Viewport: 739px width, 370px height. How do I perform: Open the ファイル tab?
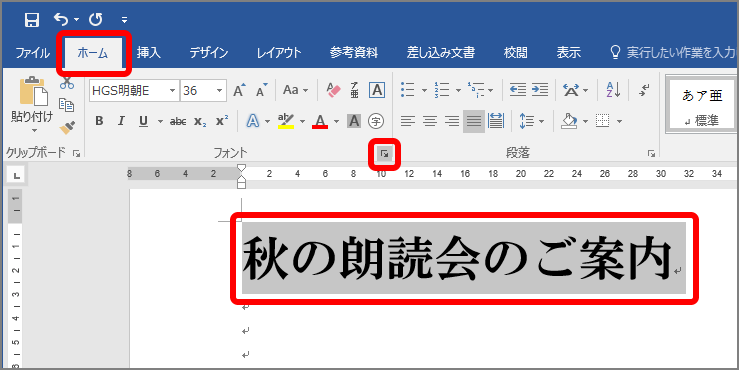click(x=32, y=52)
